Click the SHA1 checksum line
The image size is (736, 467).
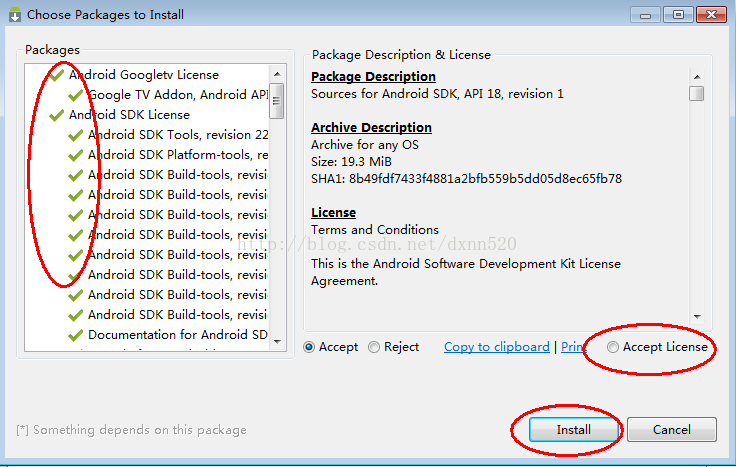point(466,179)
